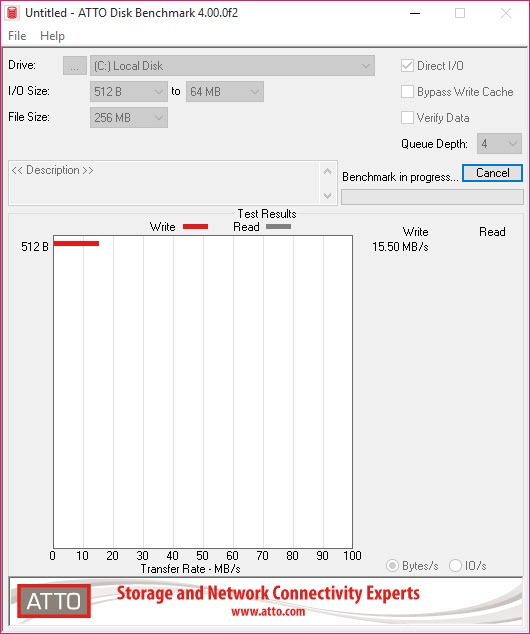
Task: Click the gray Read legend swatch
Action: pyautogui.click(x=278, y=227)
